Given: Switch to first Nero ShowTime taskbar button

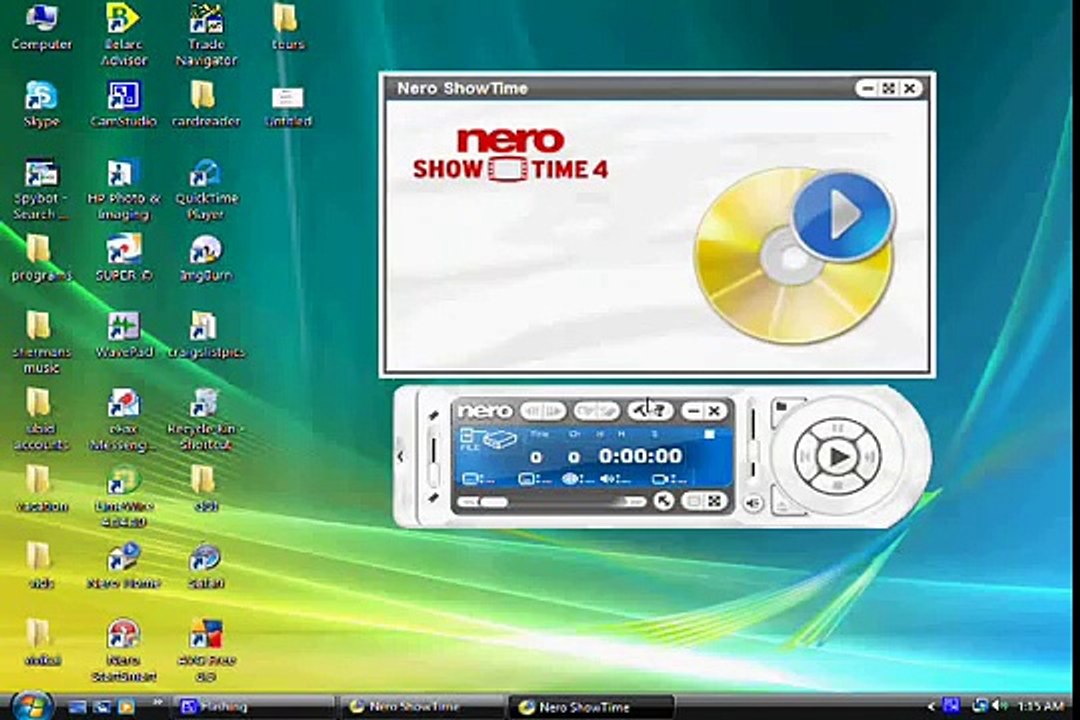Looking at the screenshot, I should 422,706.
